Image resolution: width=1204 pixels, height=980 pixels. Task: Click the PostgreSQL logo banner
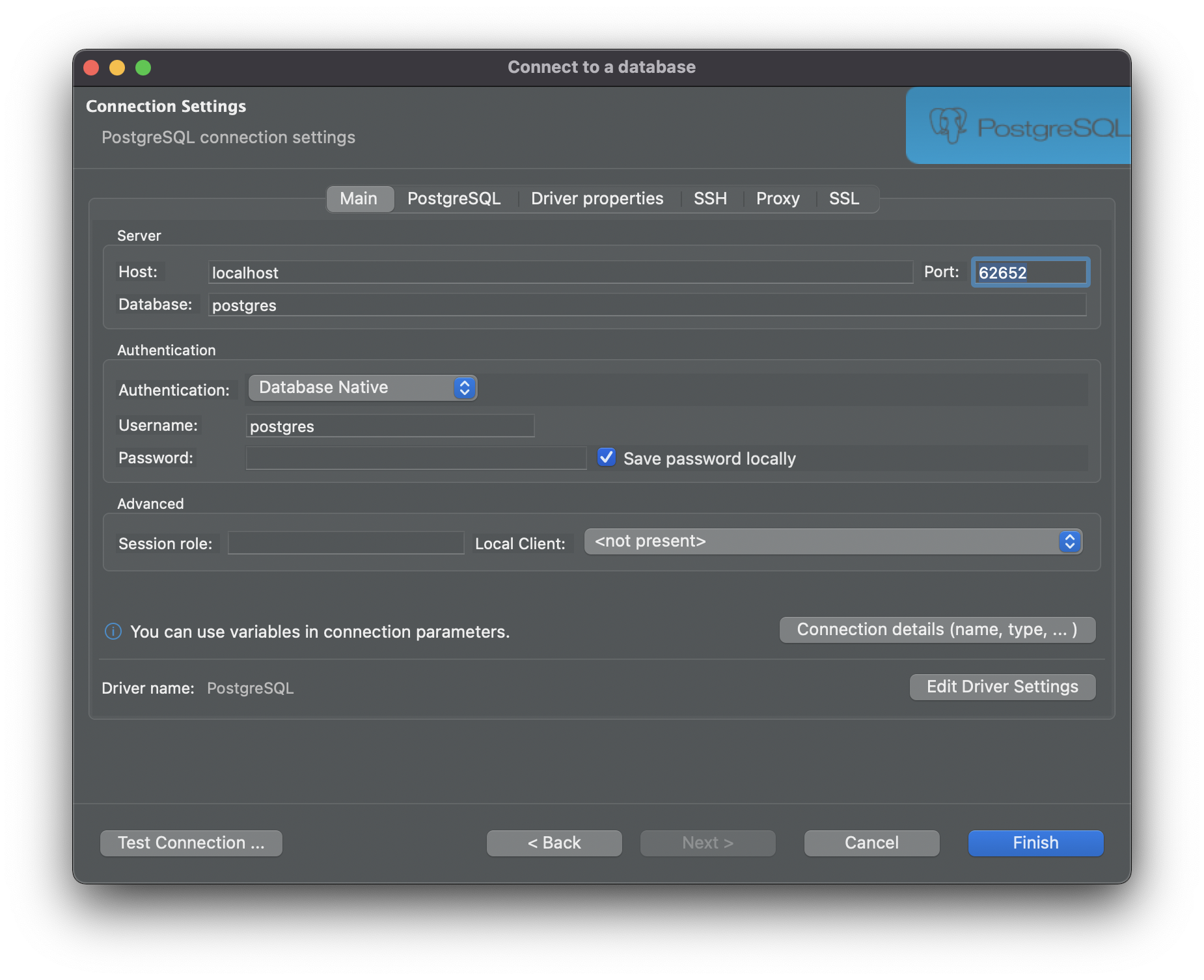point(1017,125)
